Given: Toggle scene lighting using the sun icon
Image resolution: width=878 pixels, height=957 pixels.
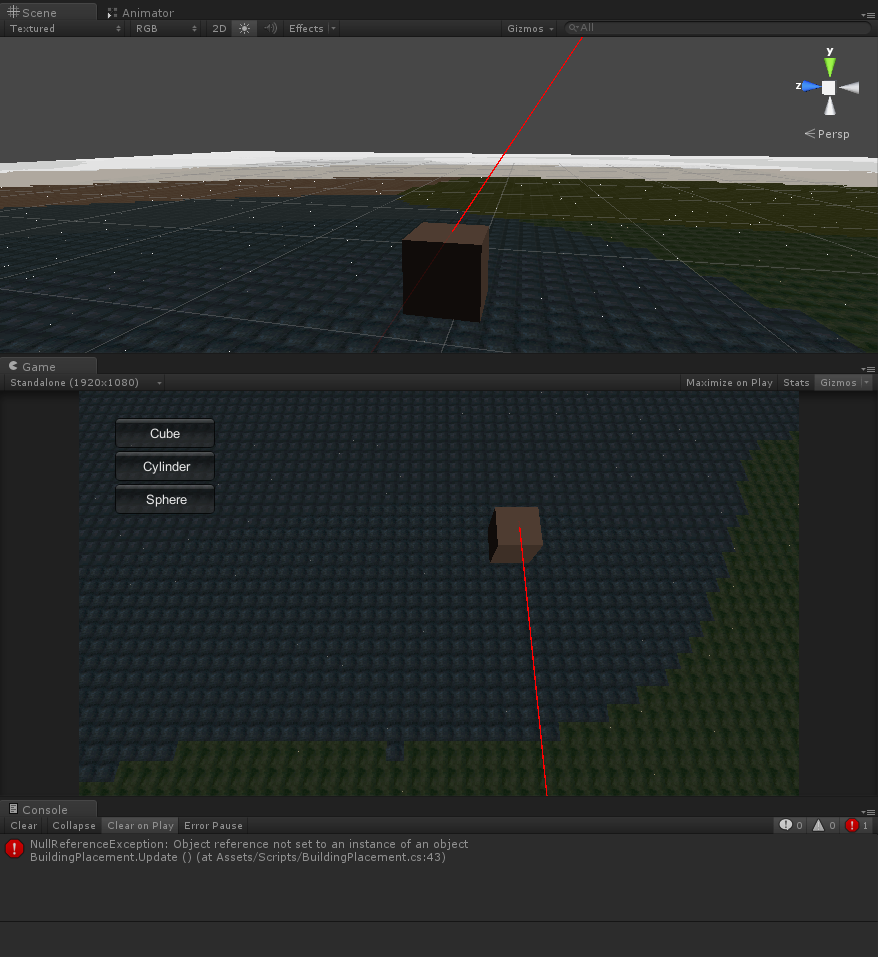Looking at the screenshot, I should tap(244, 28).
